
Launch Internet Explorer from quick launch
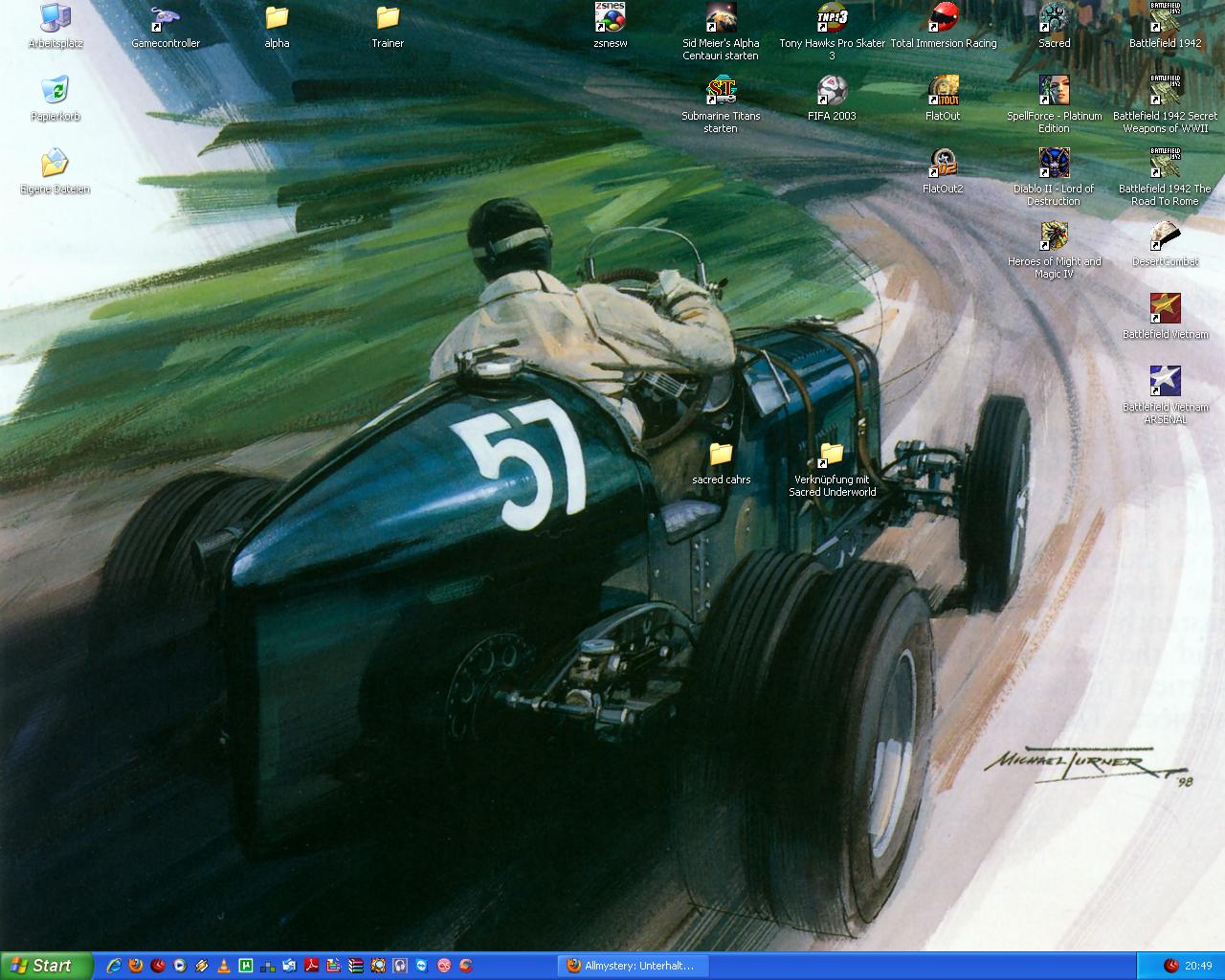[x=114, y=966]
